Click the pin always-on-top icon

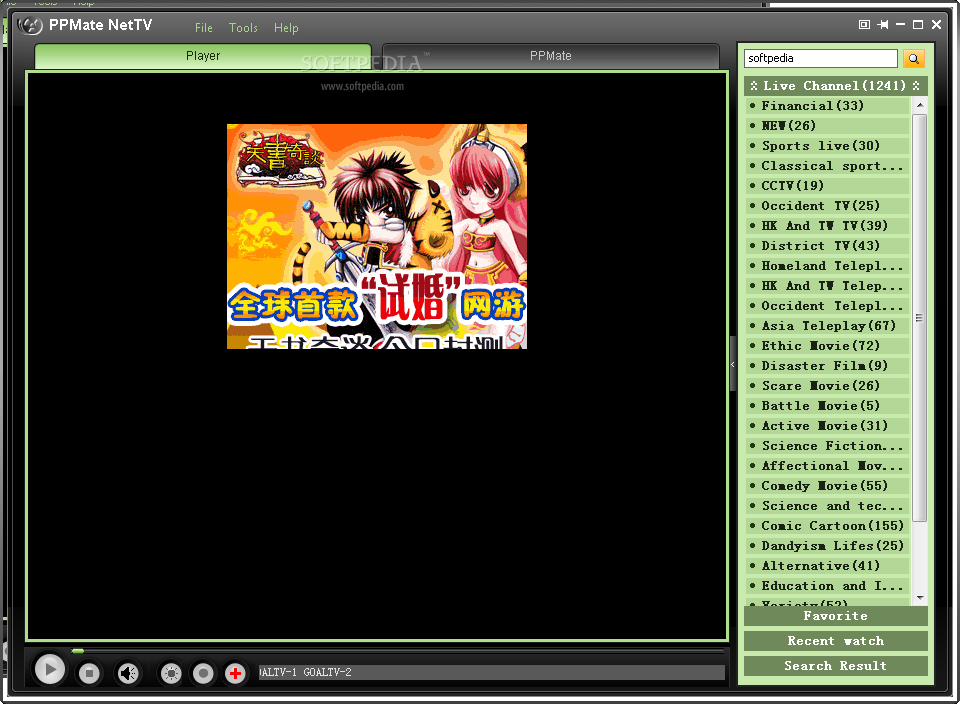coord(882,24)
